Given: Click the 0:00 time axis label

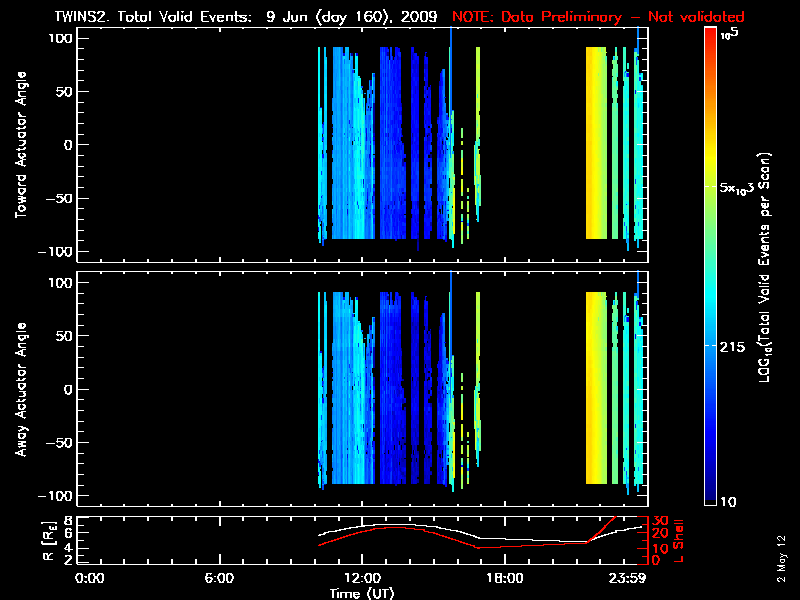Looking at the screenshot, I should pyautogui.click(x=90, y=578).
